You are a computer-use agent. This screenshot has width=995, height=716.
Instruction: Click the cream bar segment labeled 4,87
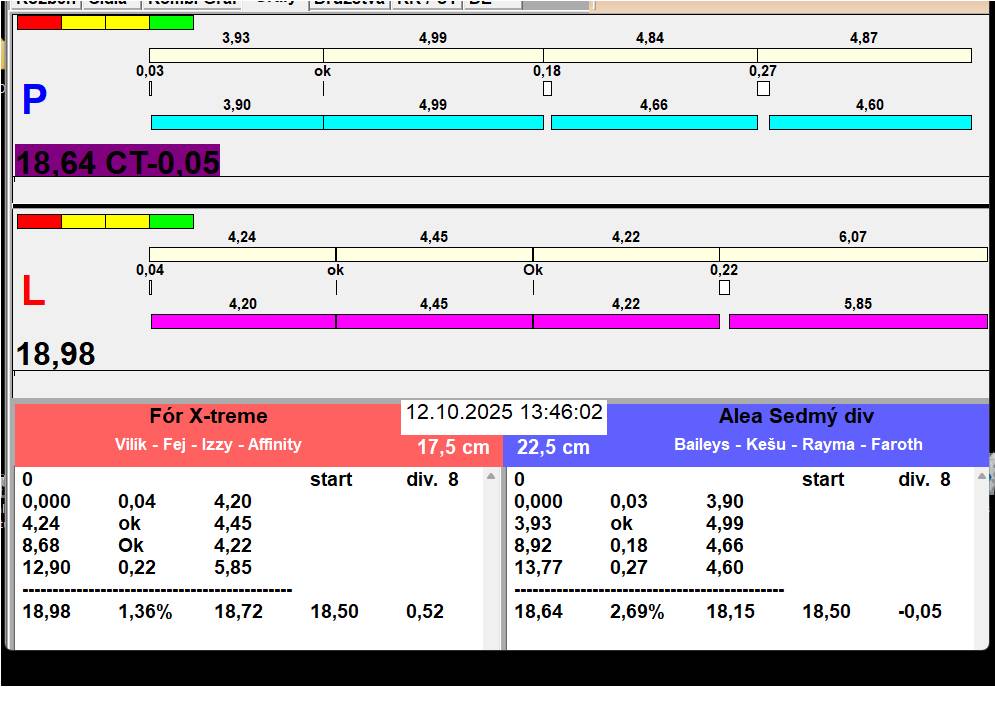point(864,55)
